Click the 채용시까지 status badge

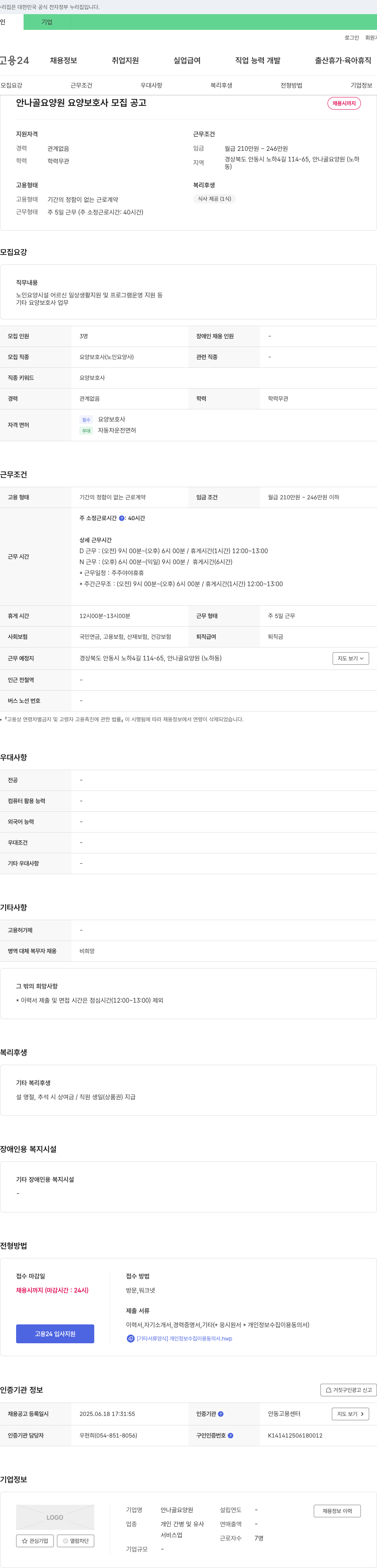(344, 103)
